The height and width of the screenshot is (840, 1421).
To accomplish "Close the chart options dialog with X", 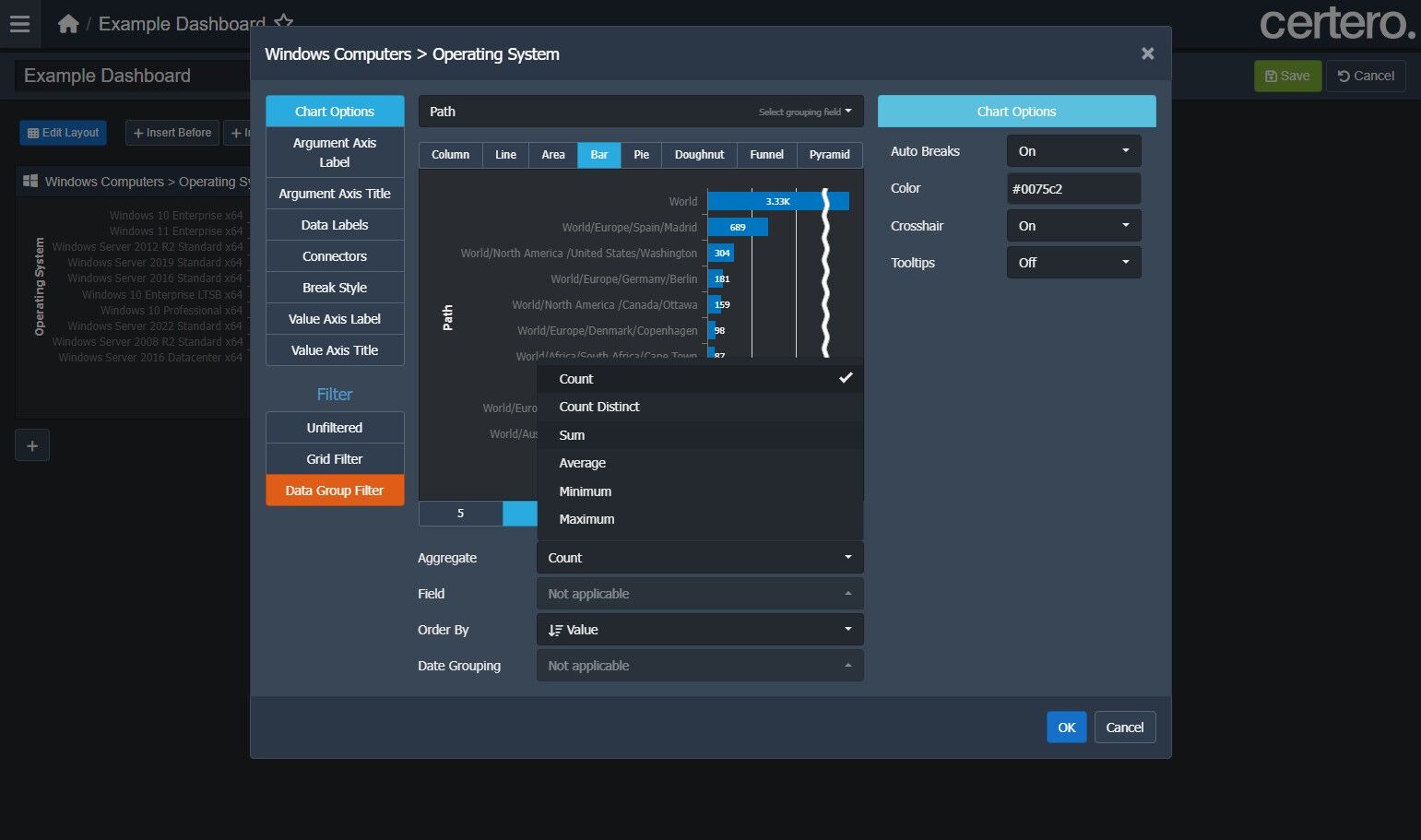I will pyautogui.click(x=1147, y=53).
